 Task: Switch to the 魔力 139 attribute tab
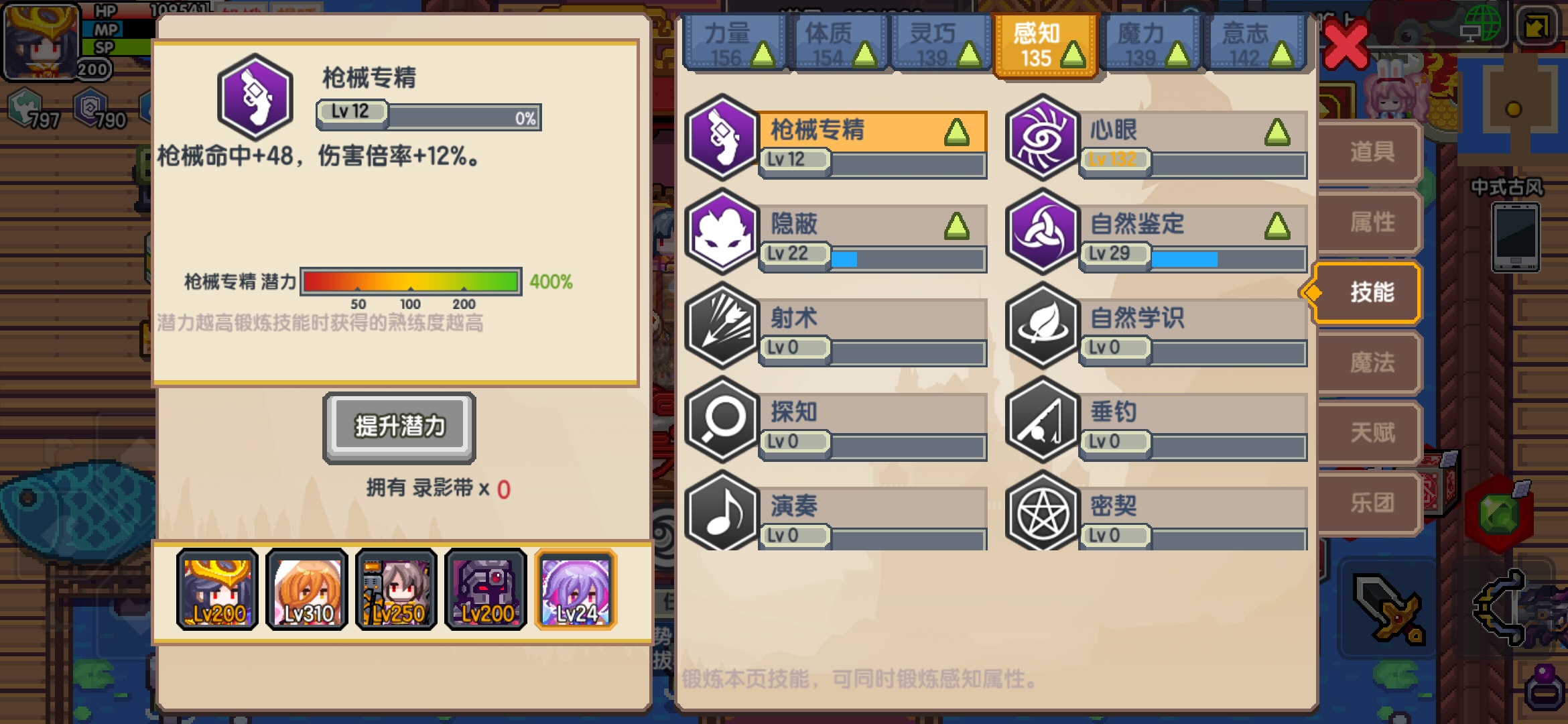coord(1150,43)
